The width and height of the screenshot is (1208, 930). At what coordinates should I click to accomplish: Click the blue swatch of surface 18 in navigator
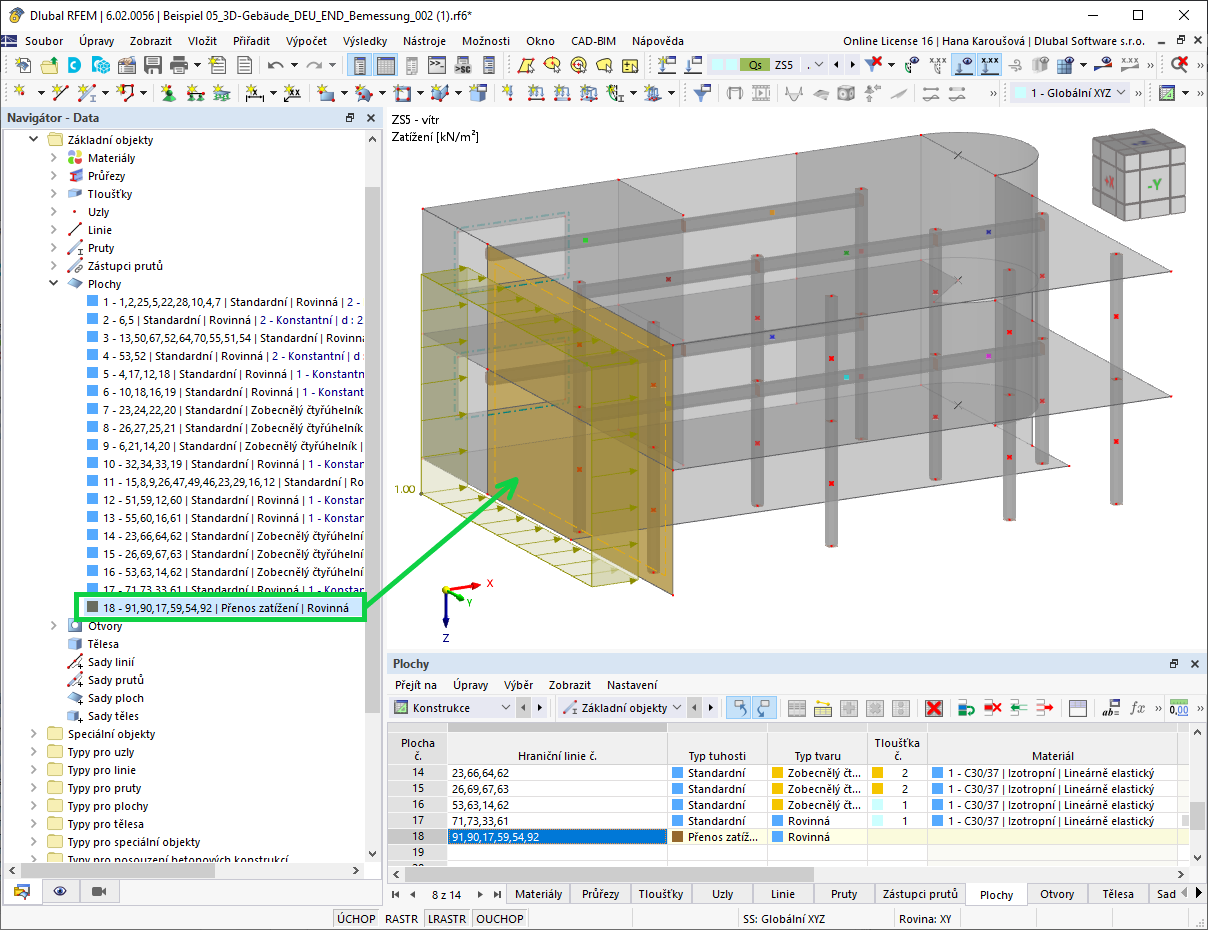92,608
